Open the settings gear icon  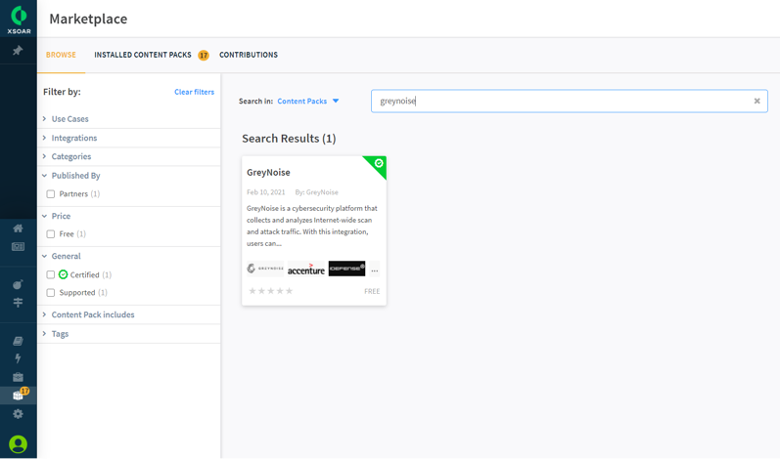point(18,414)
